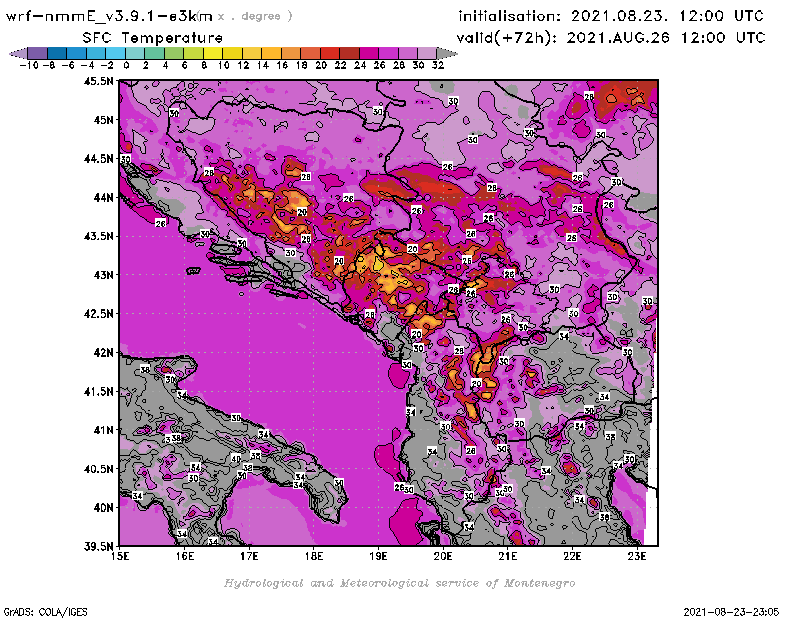Click the longitude label '20E'
The height and width of the screenshot is (618, 800).
tap(443, 556)
